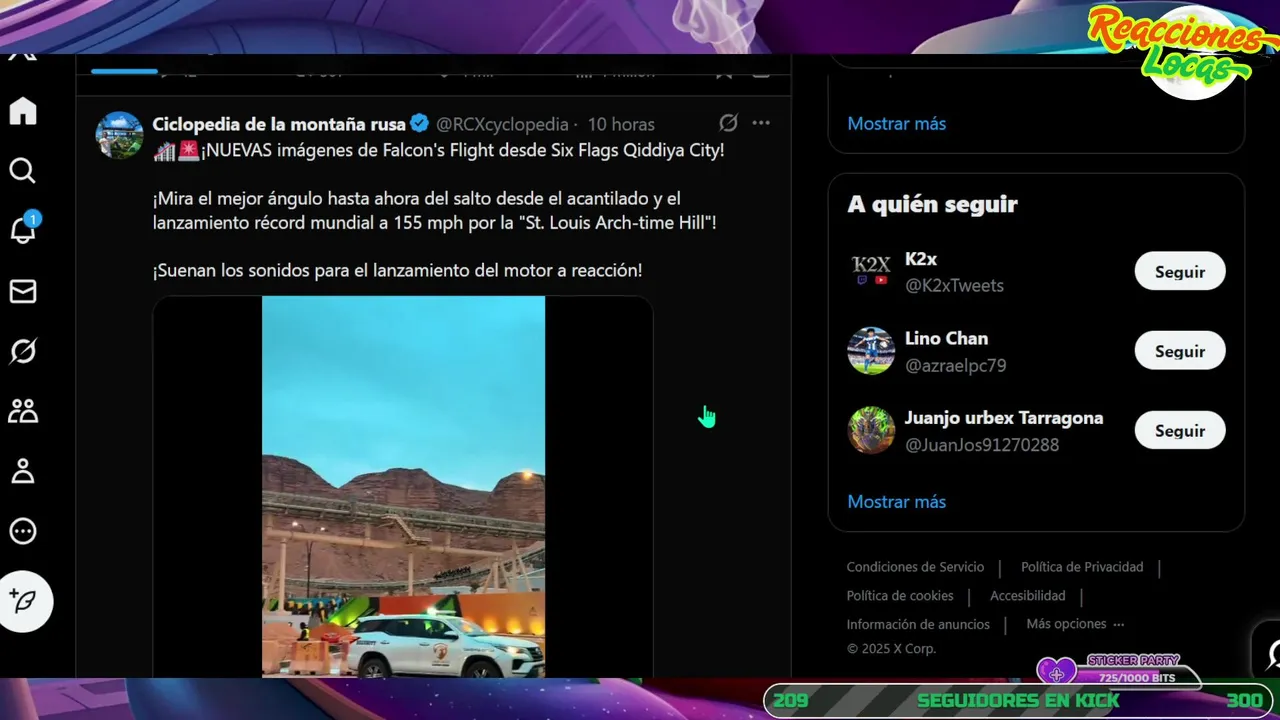Open the More circle icon in sidebar
This screenshot has height=720, width=1280.
tap(23, 531)
